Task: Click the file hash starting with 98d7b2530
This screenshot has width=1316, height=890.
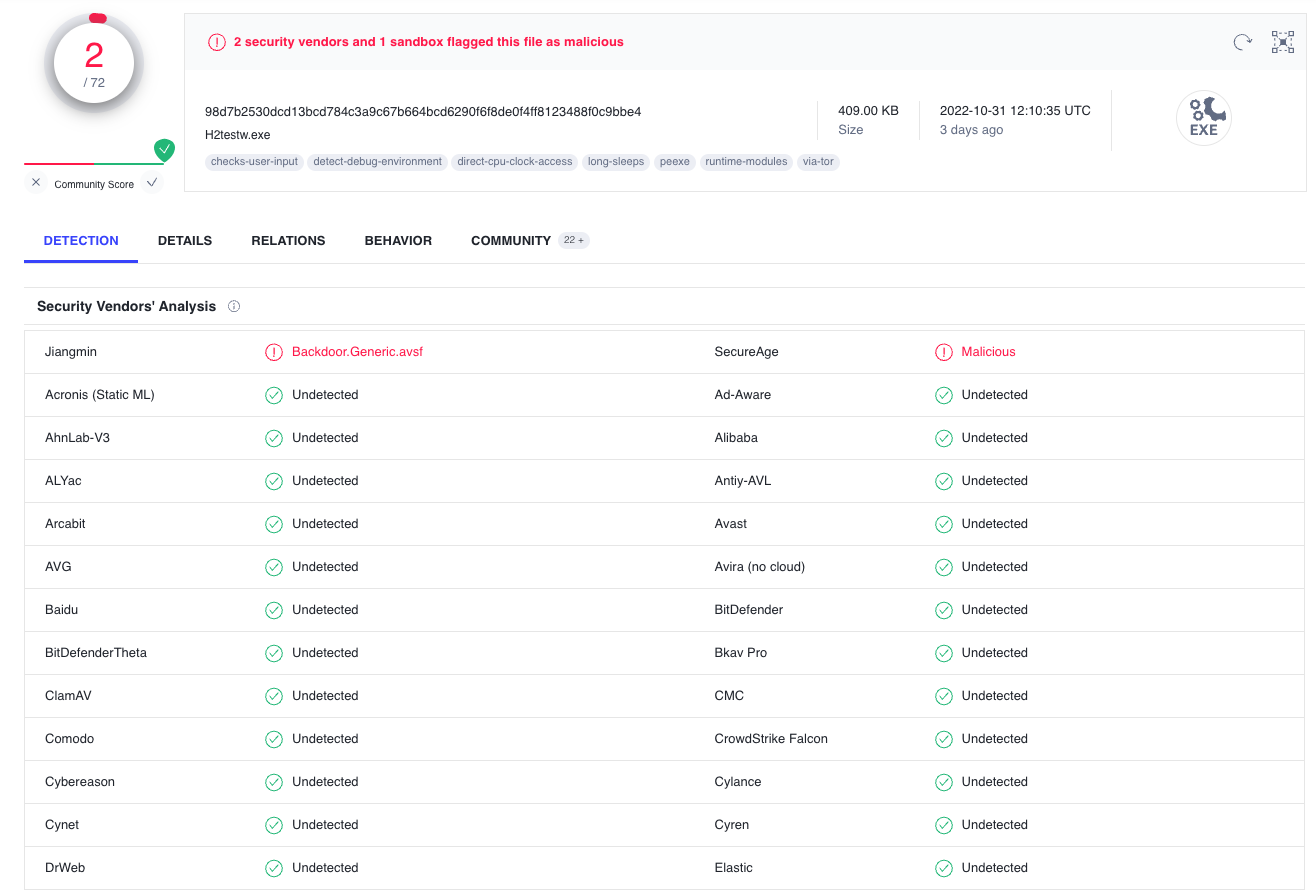Action: tap(423, 111)
